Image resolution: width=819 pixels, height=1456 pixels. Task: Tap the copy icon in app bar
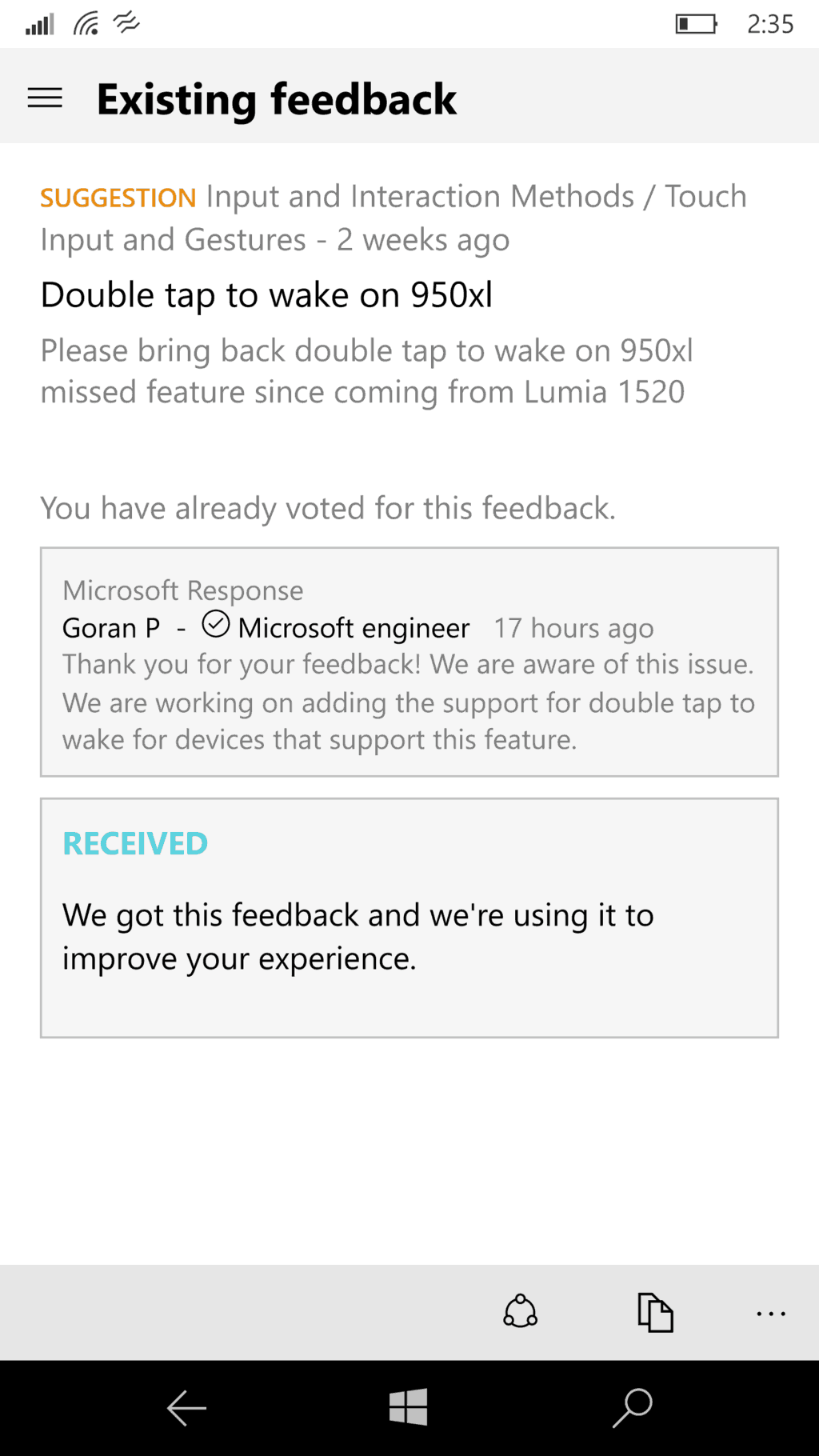tap(655, 1312)
